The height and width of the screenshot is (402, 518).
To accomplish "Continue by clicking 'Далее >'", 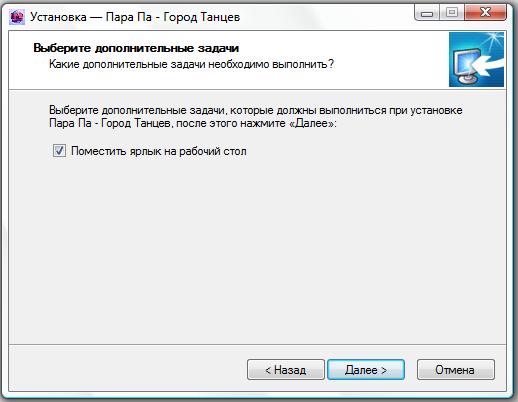I will 366,370.
